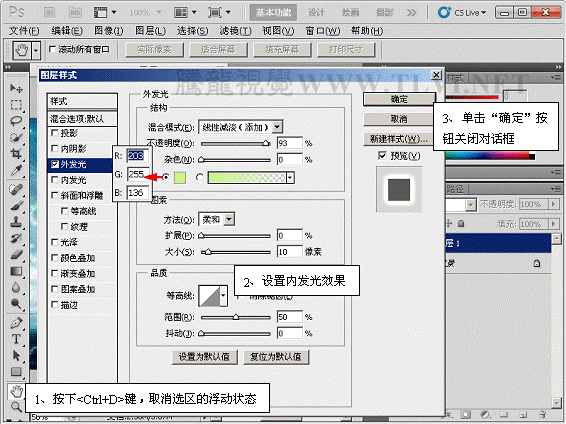The height and width of the screenshot is (424, 566).
Task: Select the Path Selection tool
Action: pyautogui.click(x=16, y=356)
